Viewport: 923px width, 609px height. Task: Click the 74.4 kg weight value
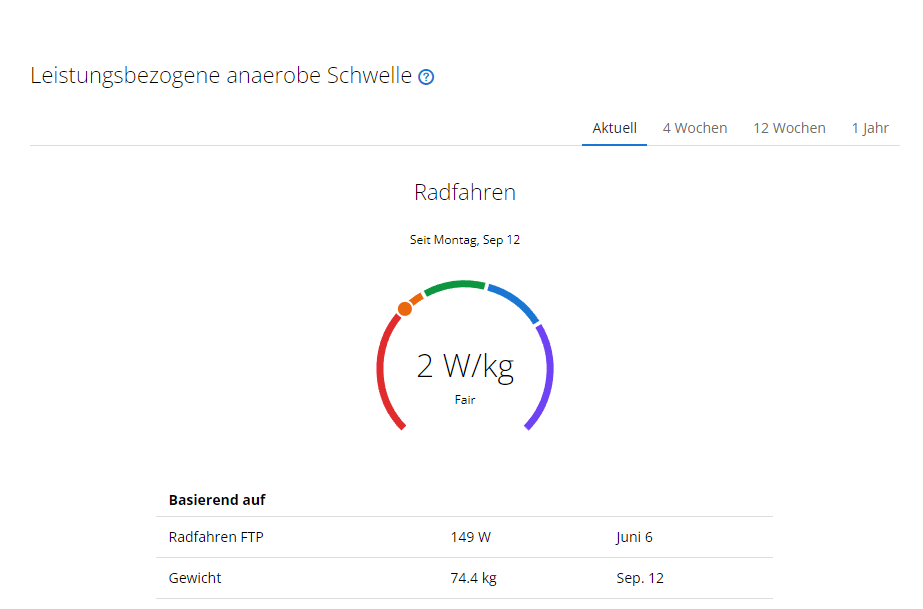coord(474,578)
